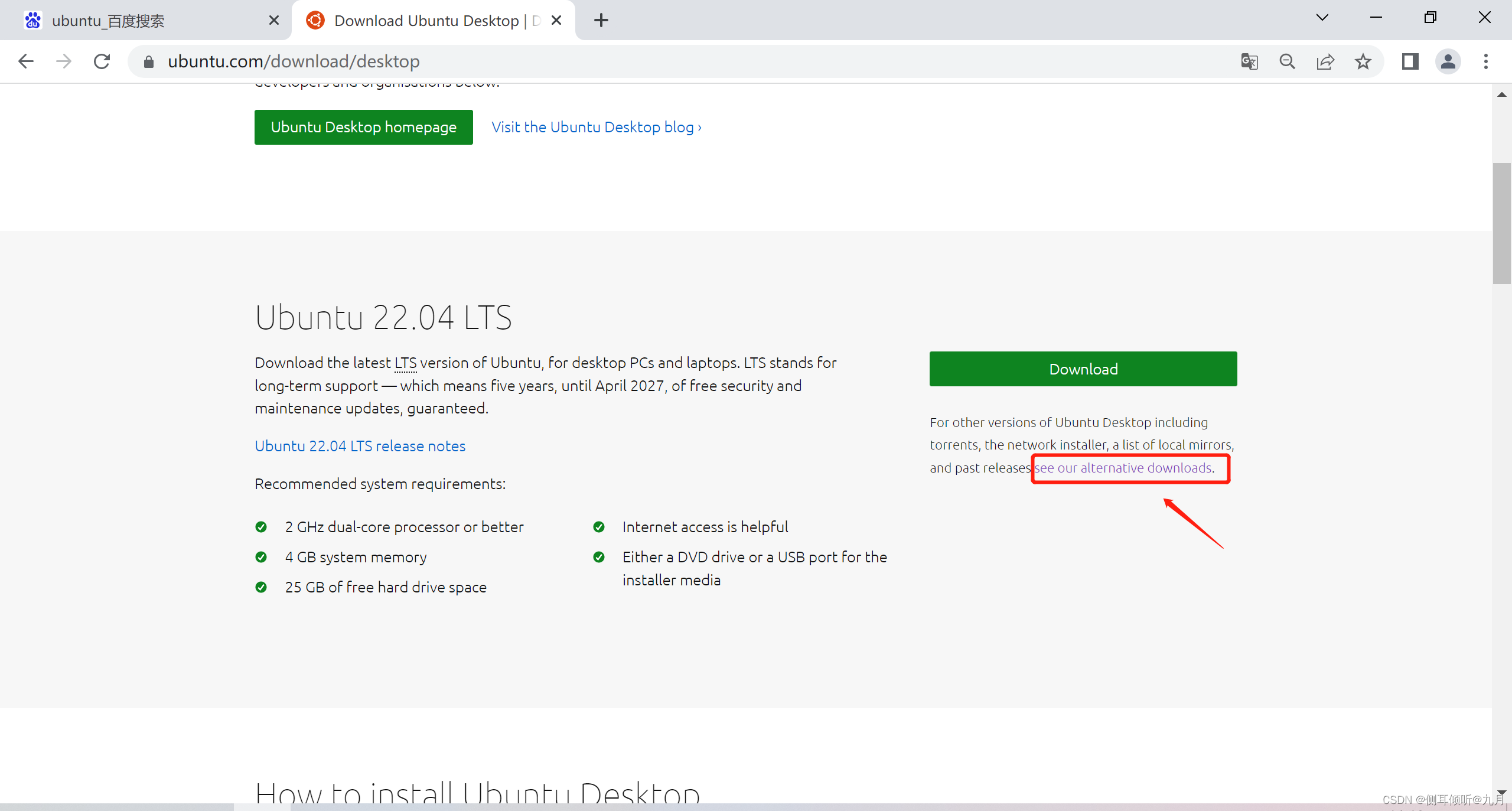Image resolution: width=1512 pixels, height=811 pixels.
Task: Visit the Ubuntu Desktop blog link
Action: pos(597,127)
